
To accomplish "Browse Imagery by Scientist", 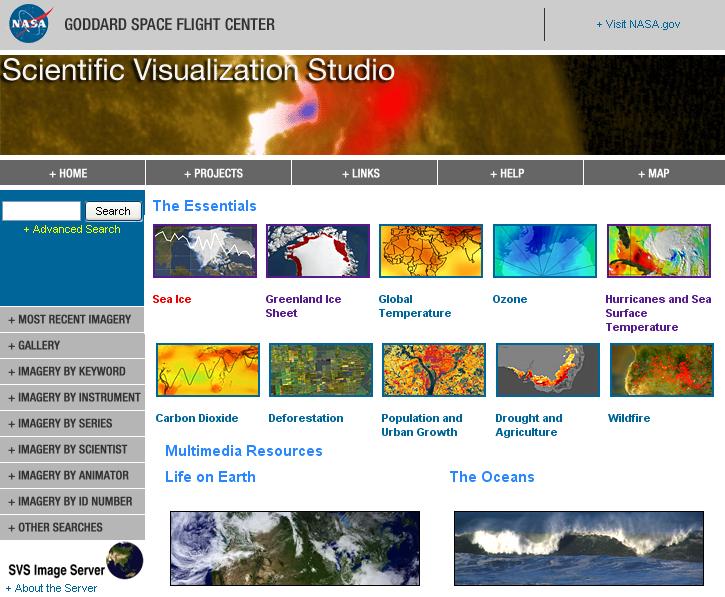I will [x=72, y=449].
